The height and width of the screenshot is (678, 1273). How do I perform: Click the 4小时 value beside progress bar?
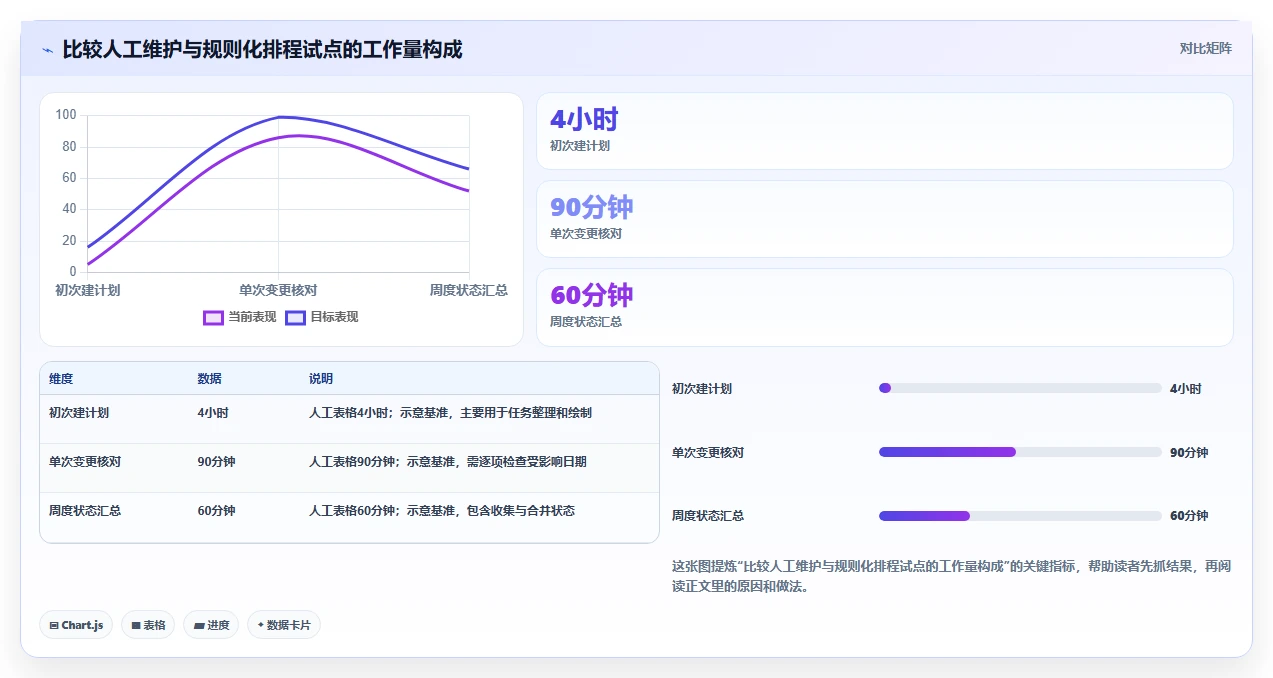[x=1186, y=389]
